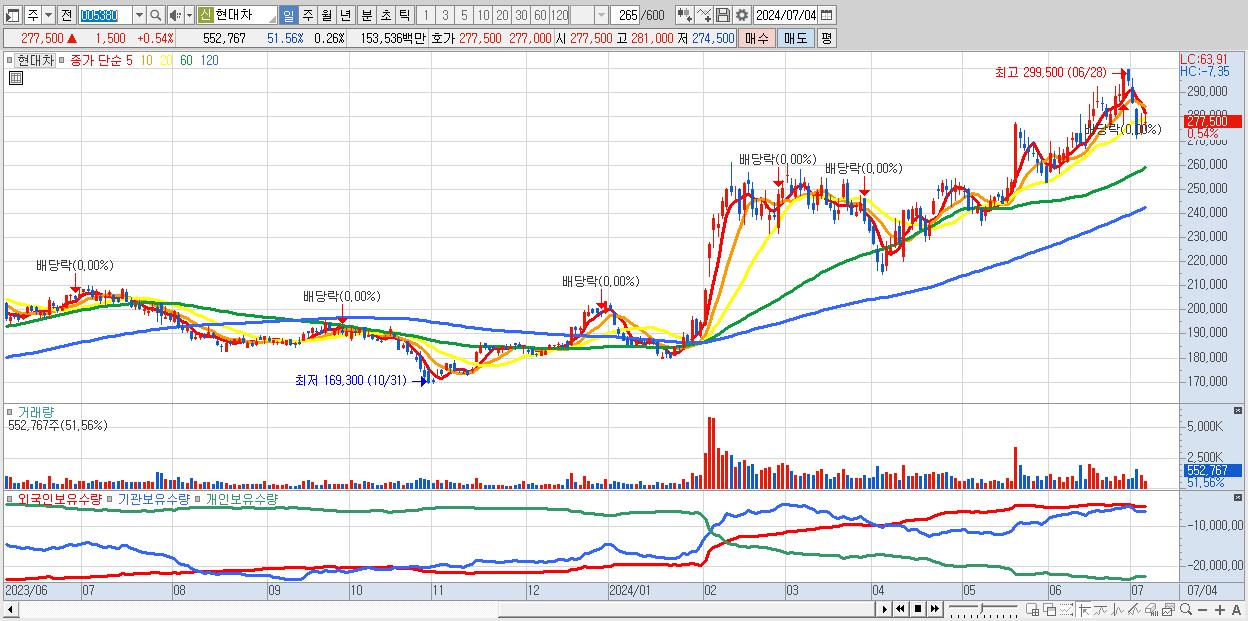Click the speaker sound icon

[x=175, y=15]
